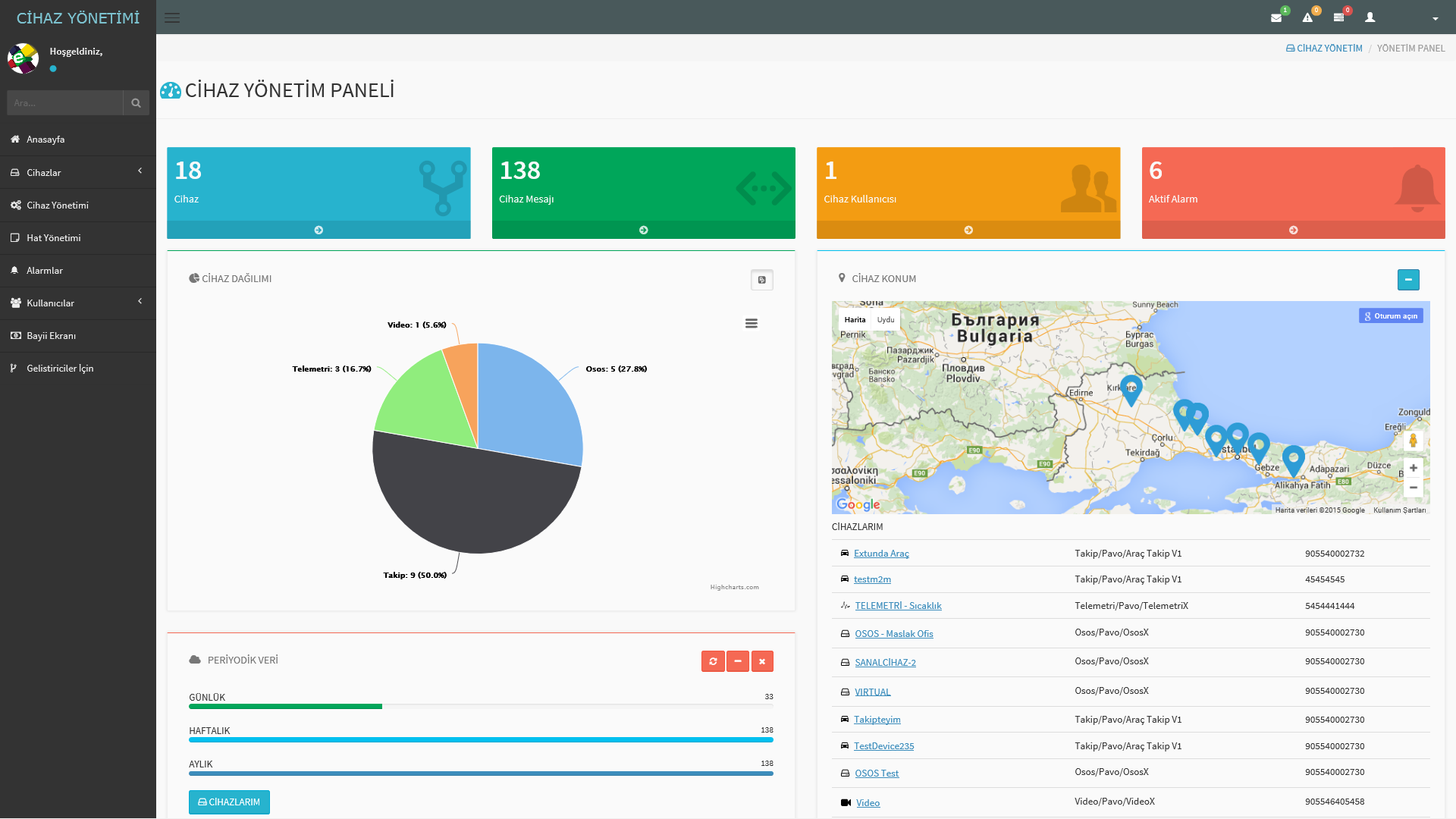
Task: Open Cihaz Yönetimi in sidebar
Action: (78, 206)
